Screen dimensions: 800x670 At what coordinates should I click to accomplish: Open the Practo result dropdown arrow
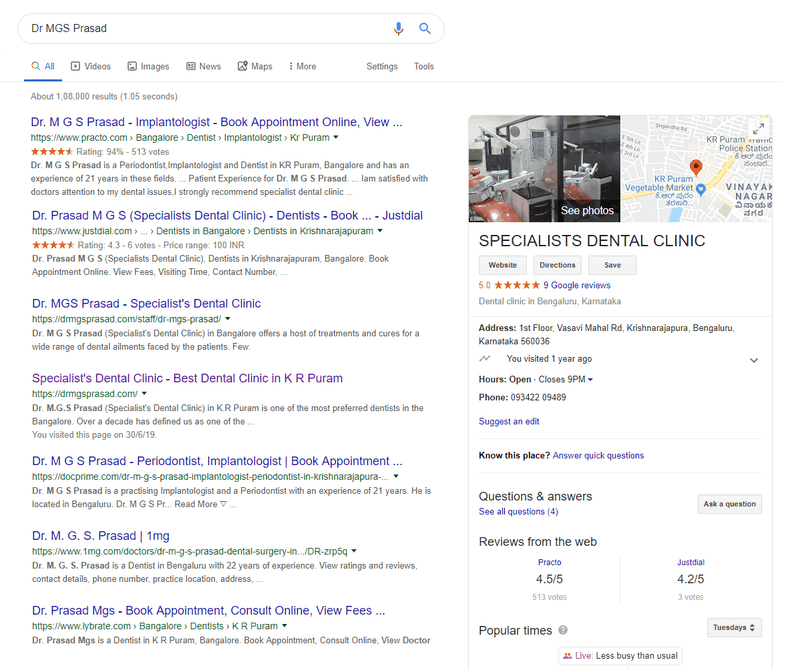click(x=336, y=137)
